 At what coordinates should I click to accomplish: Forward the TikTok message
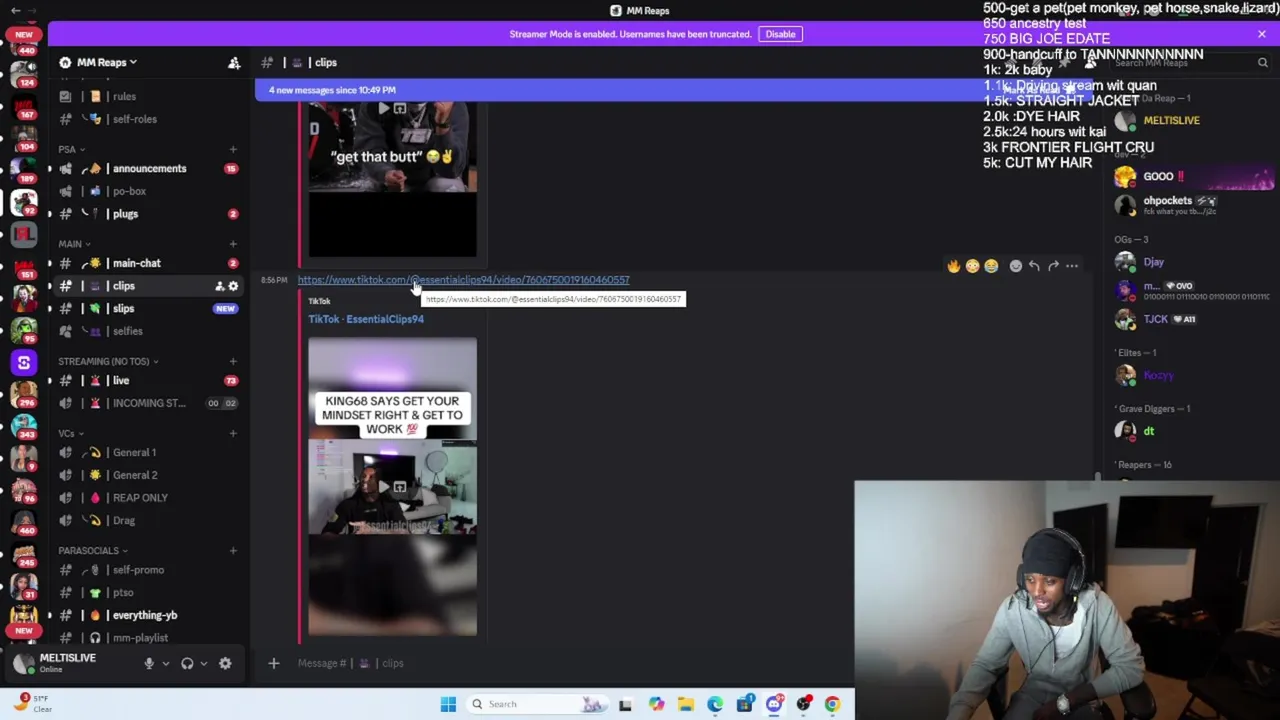pos(1053,266)
